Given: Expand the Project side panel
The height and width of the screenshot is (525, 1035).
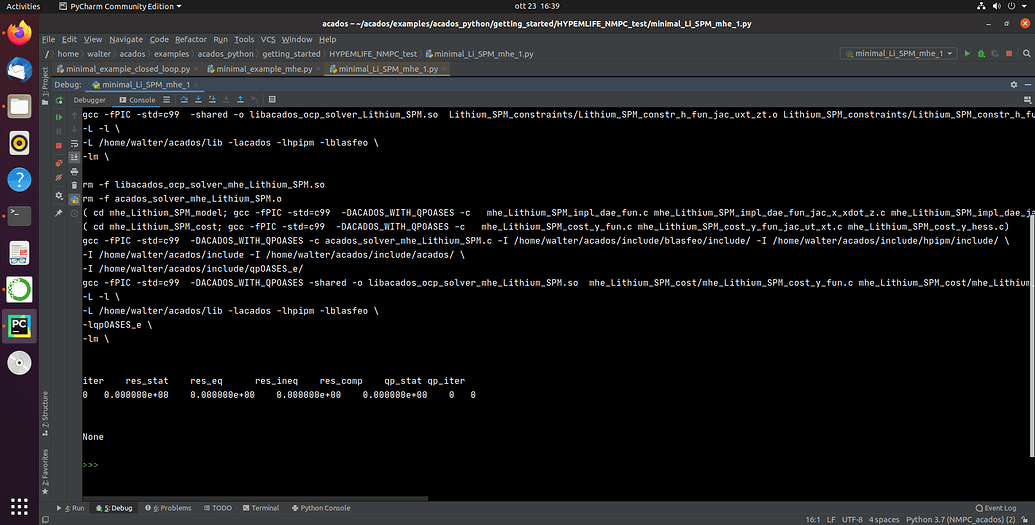Looking at the screenshot, I should coord(45,86).
